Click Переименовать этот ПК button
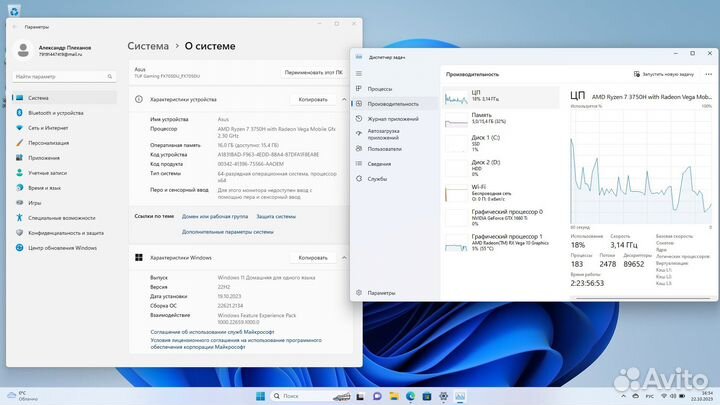The width and height of the screenshot is (720, 405). (313, 73)
